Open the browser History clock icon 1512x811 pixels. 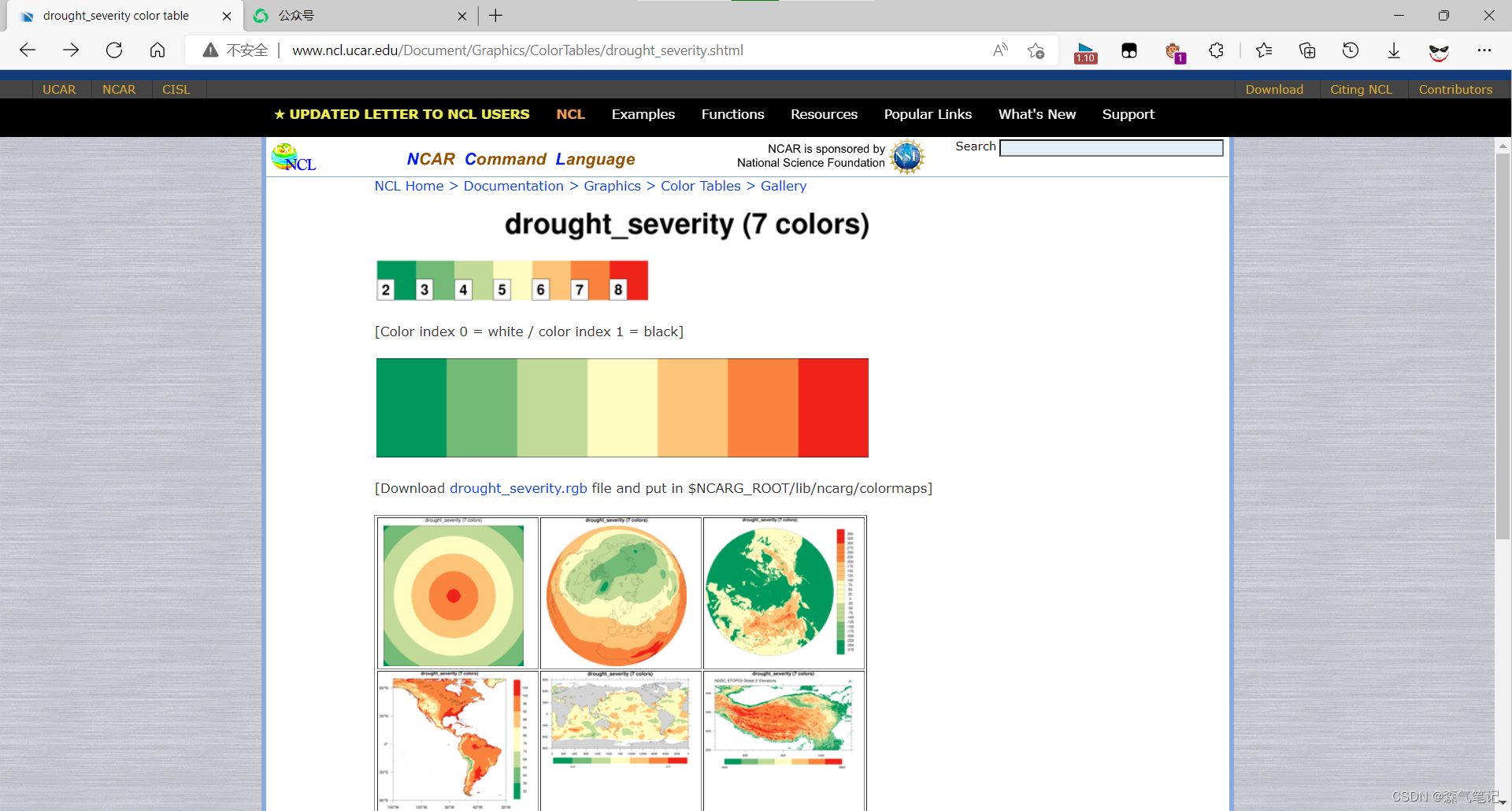coord(1351,50)
